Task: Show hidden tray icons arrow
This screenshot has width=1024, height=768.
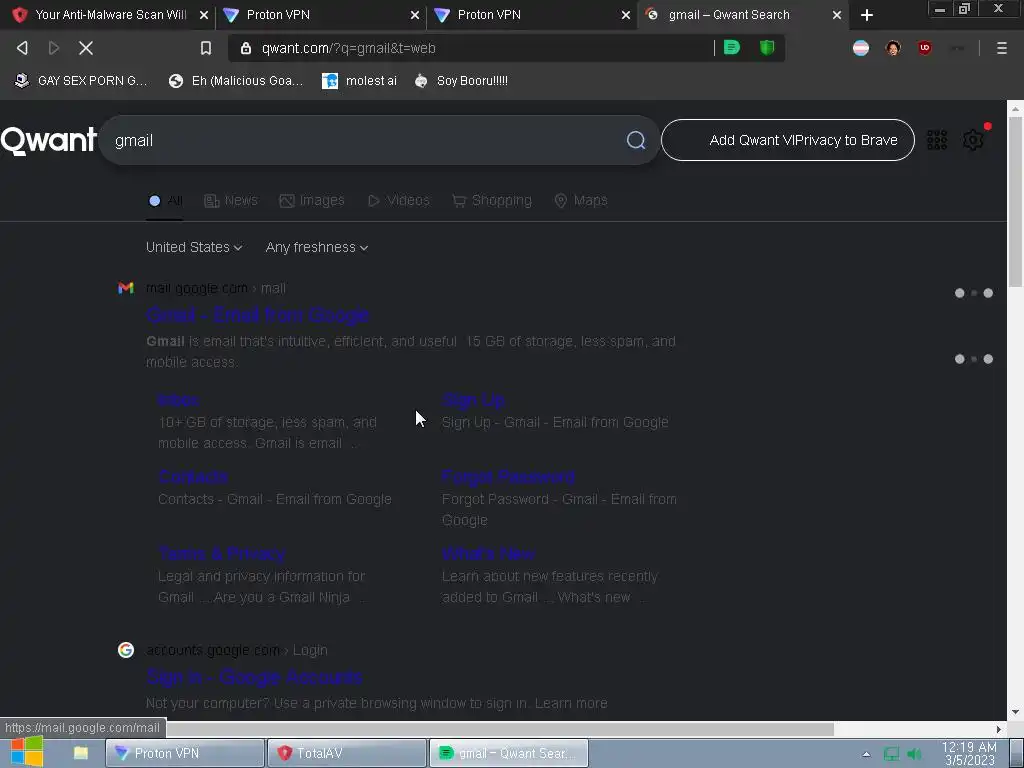Action: [866, 754]
